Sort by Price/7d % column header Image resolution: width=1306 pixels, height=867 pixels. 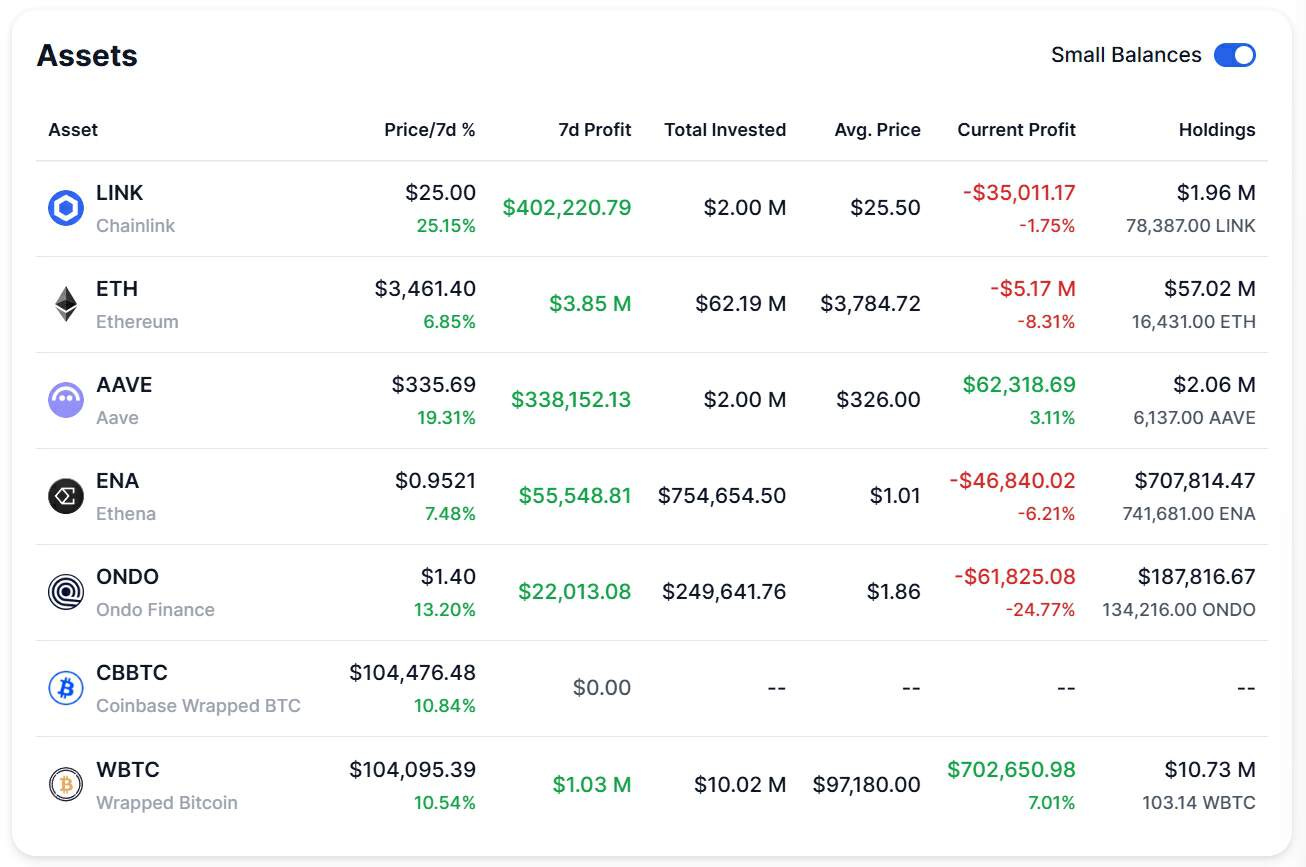click(x=430, y=130)
